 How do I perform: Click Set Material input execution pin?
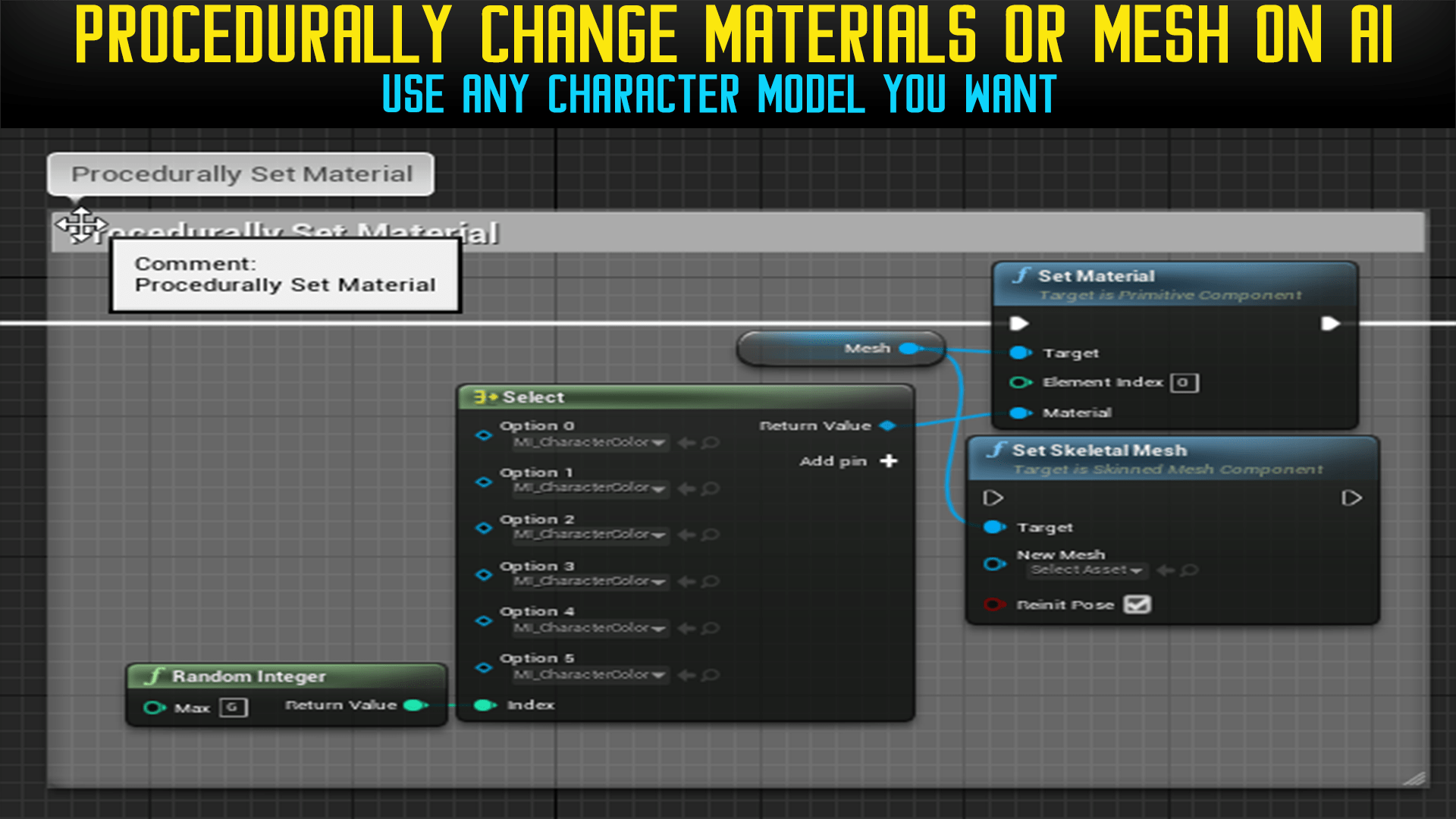[x=1019, y=324]
